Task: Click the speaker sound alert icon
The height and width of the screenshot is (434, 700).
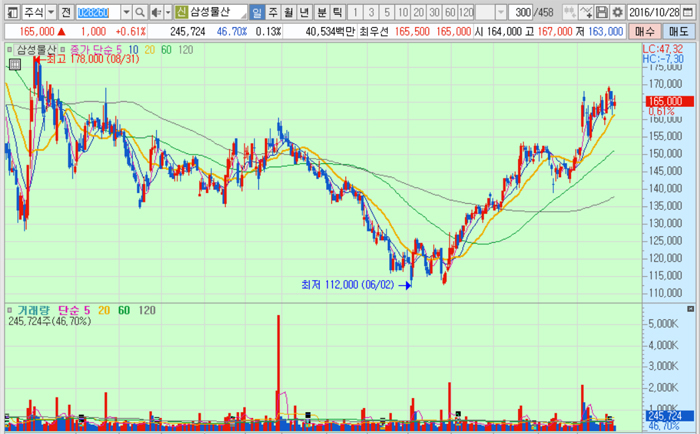Action: click(x=156, y=12)
